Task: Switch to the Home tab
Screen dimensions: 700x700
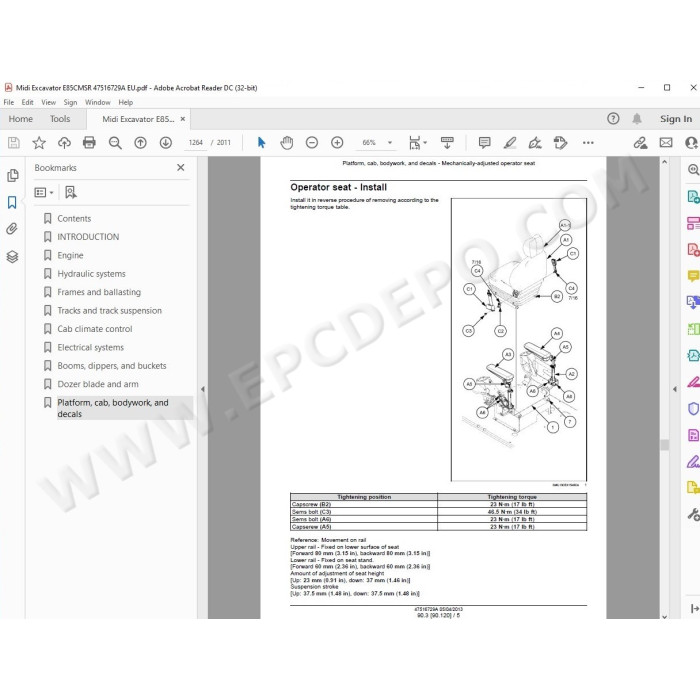Action: point(21,119)
